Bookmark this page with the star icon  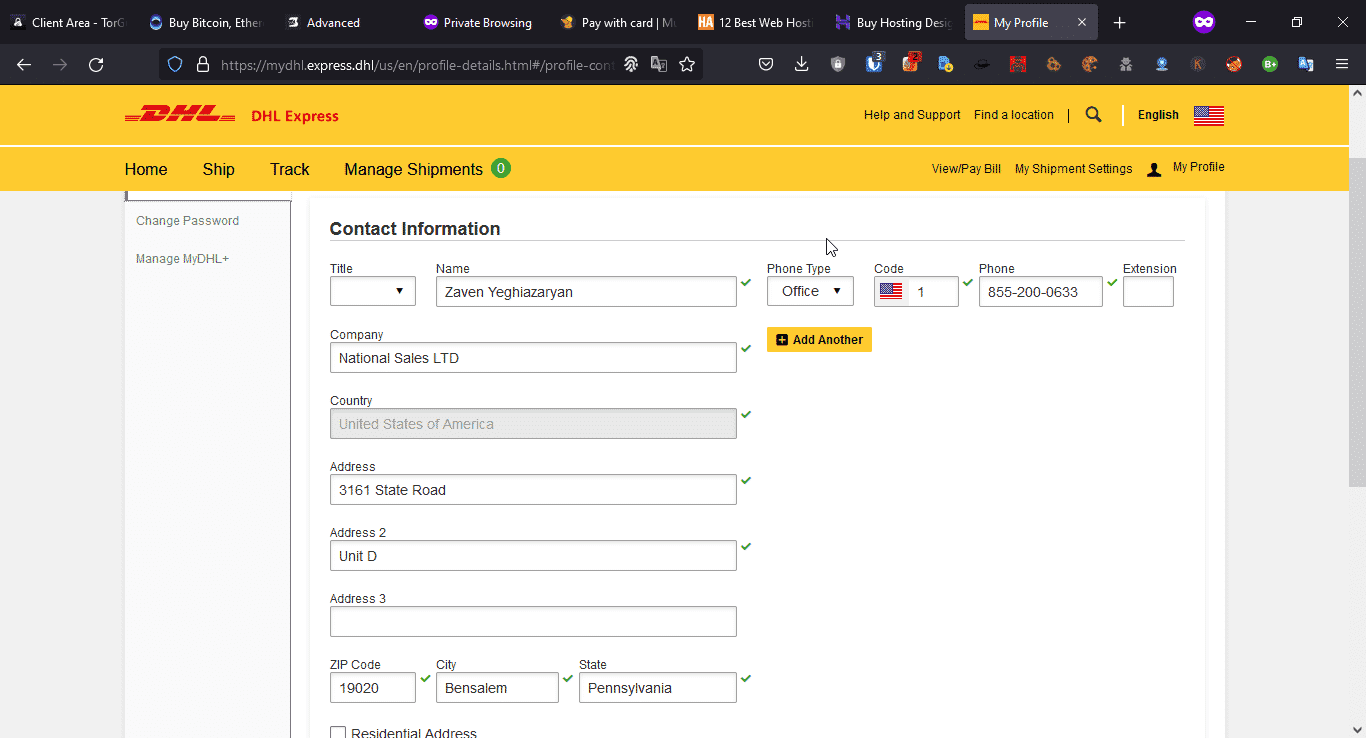click(687, 64)
